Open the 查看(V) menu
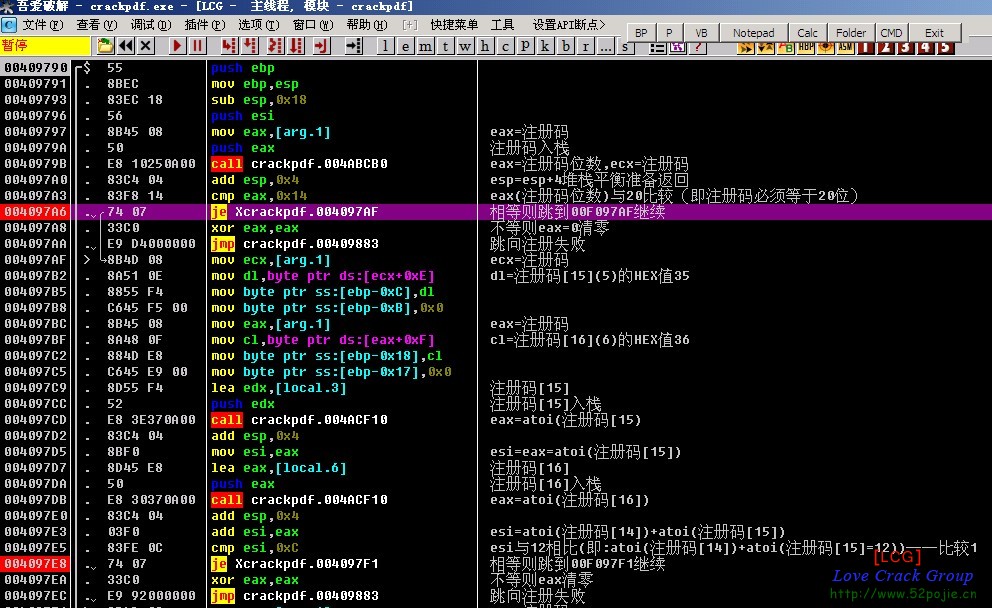 [97, 25]
